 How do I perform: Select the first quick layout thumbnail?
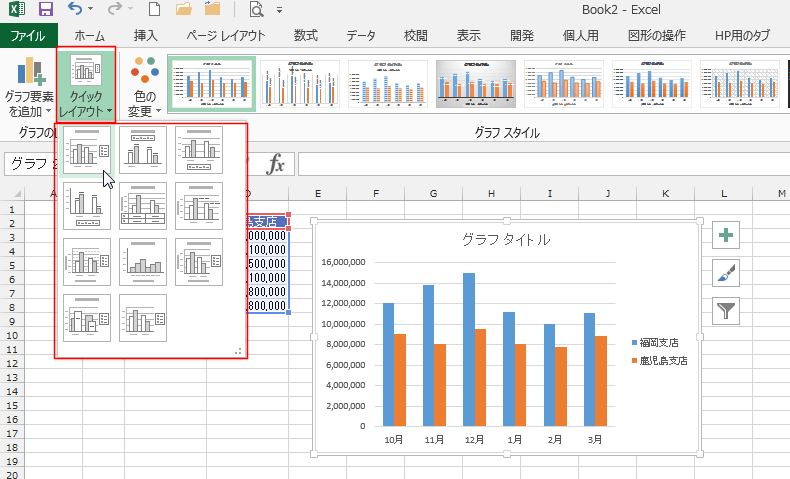tap(86, 150)
